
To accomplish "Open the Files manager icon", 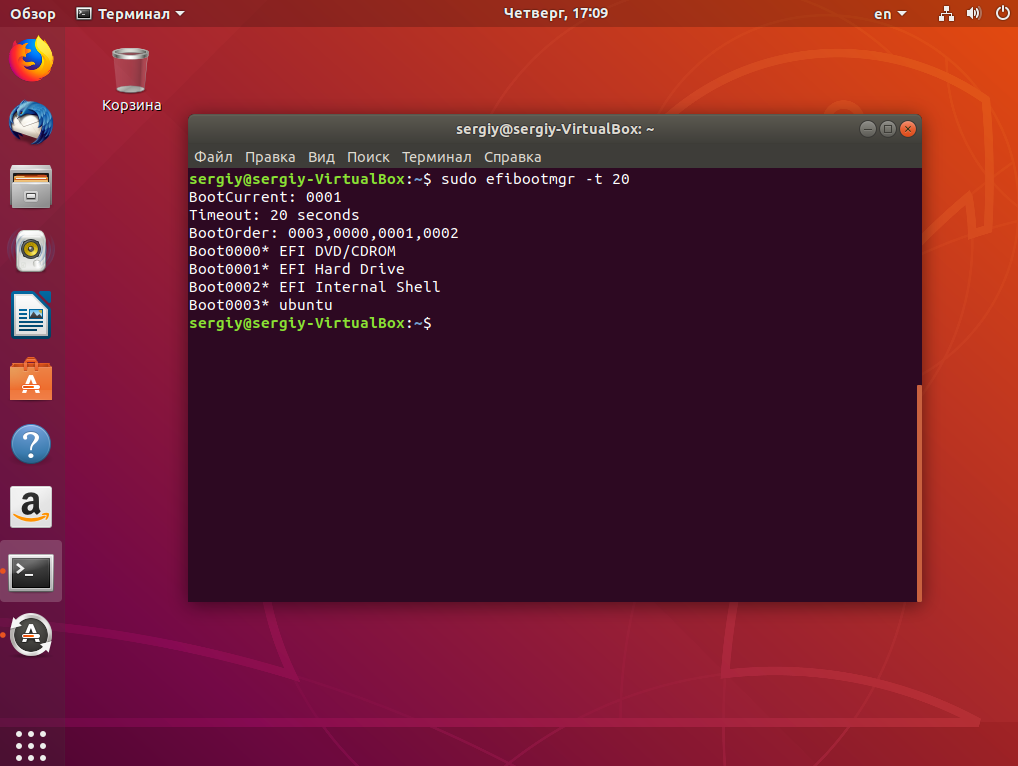I will click(x=31, y=187).
